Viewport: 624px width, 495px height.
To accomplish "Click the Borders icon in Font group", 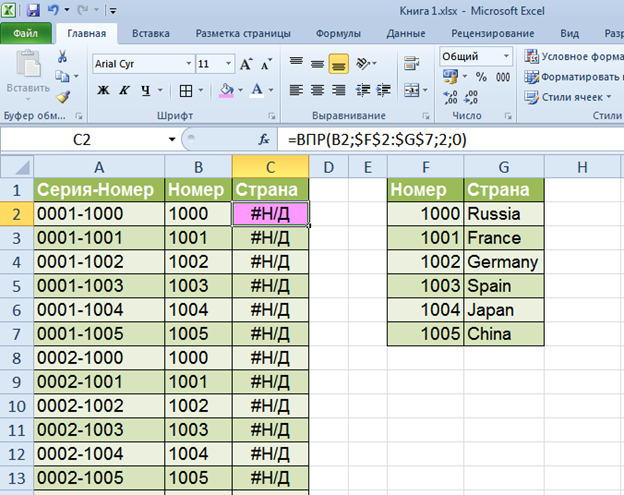I will click(x=185, y=91).
